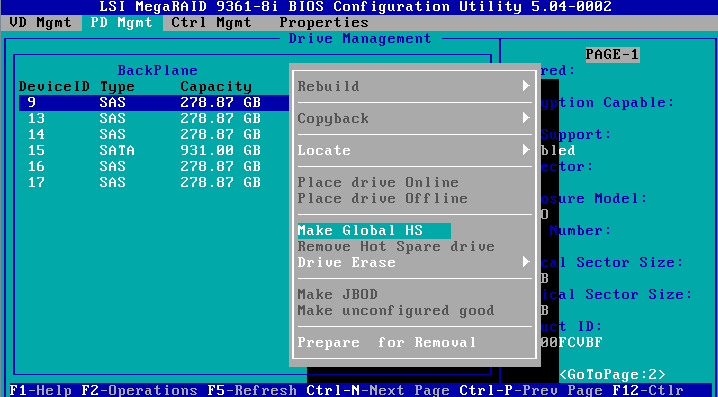This screenshot has width=718, height=397.
Task: Select drive row with DeviceID 17
Action: point(154,182)
